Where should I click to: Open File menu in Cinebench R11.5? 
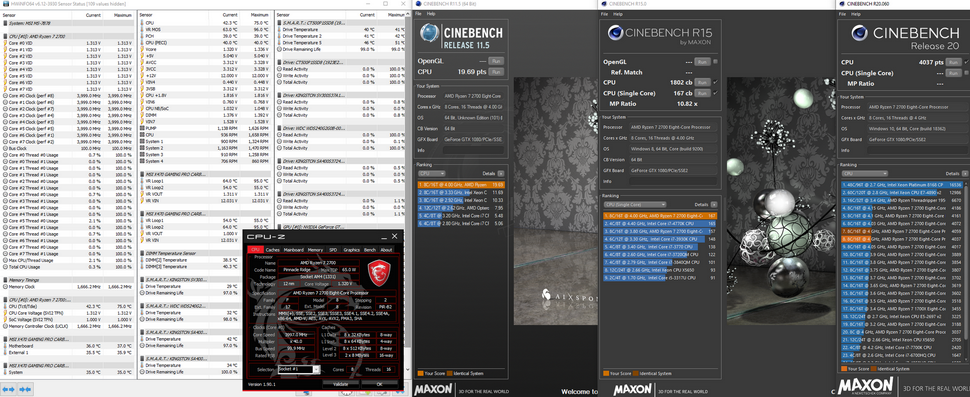coord(419,14)
